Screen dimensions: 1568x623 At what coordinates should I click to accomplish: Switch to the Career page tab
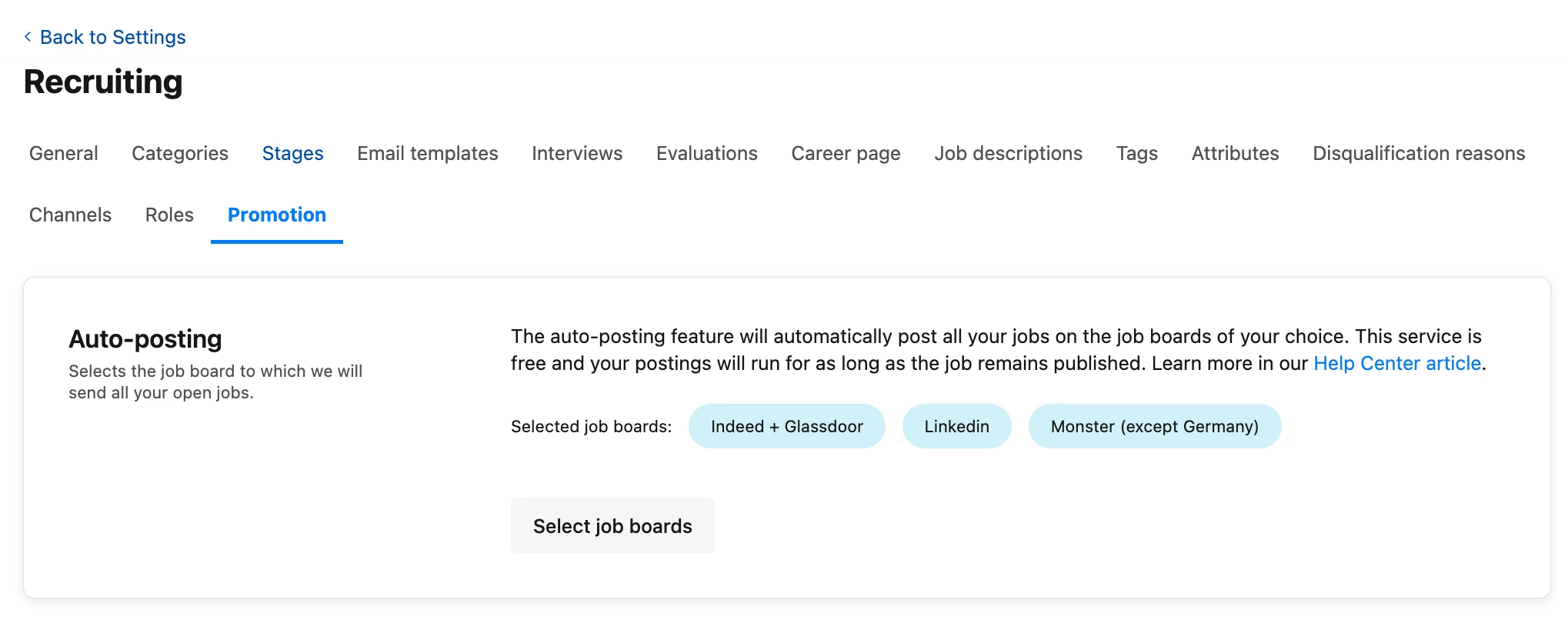coord(846,153)
